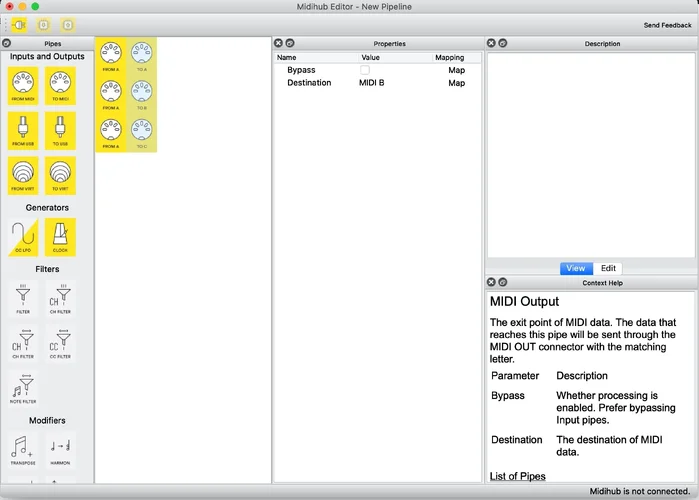Choose the HARMON modifier pipe
The image size is (699, 500).
point(60,450)
